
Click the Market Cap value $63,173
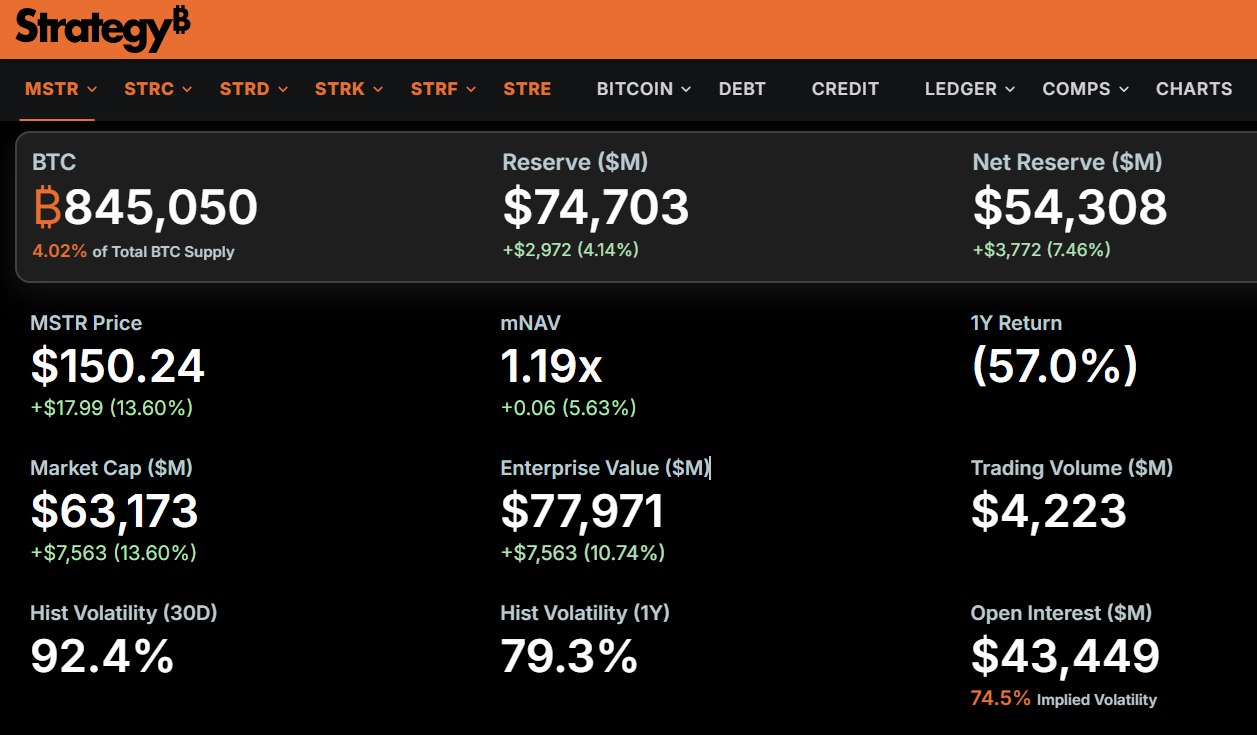pyautogui.click(x=115, y=511)
